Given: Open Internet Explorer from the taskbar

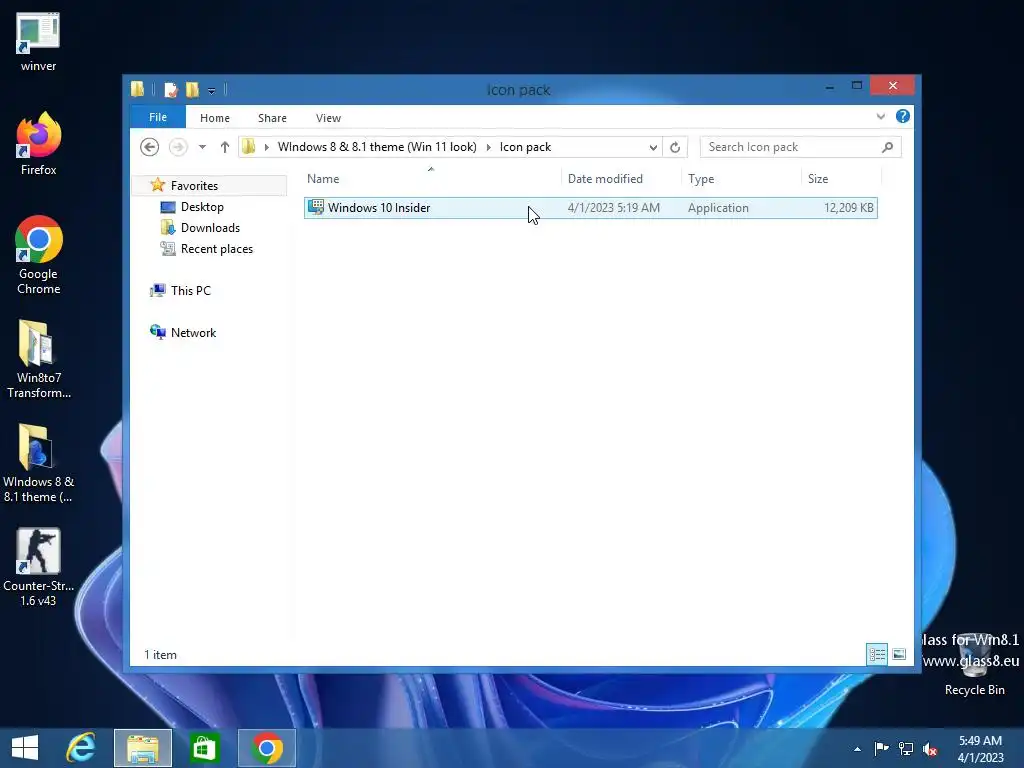Looking at the screenshot, I should point(81,748).
